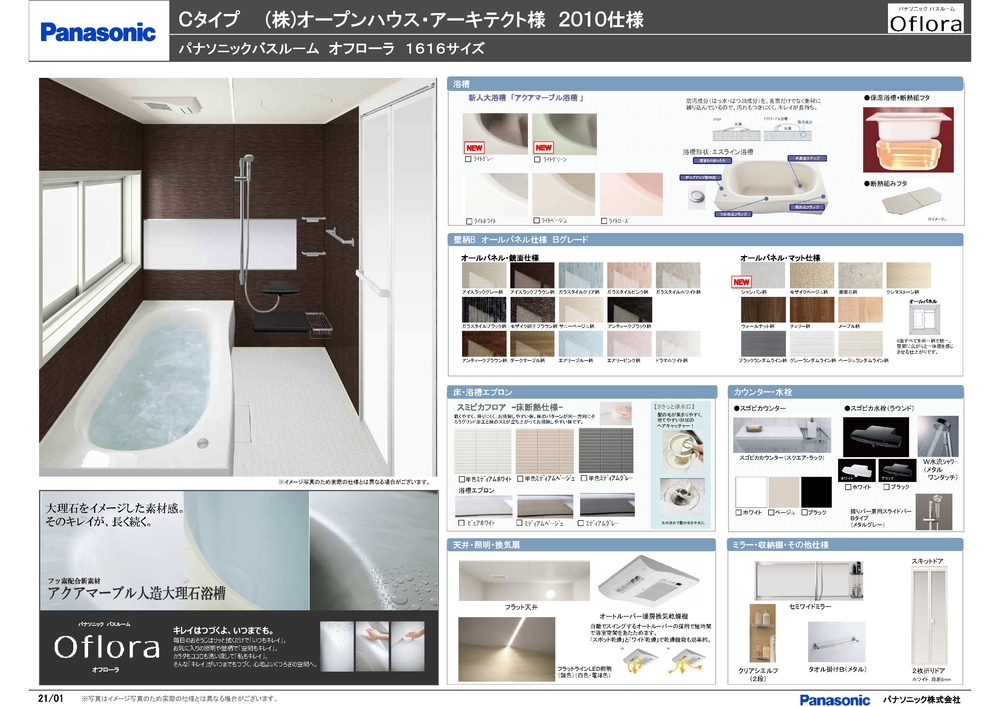The width and height of the screenshot is (1000, 707).
Task: Click the スミピカフロア －床断熱仕様－ heading
Action: (x=510, y=407)
